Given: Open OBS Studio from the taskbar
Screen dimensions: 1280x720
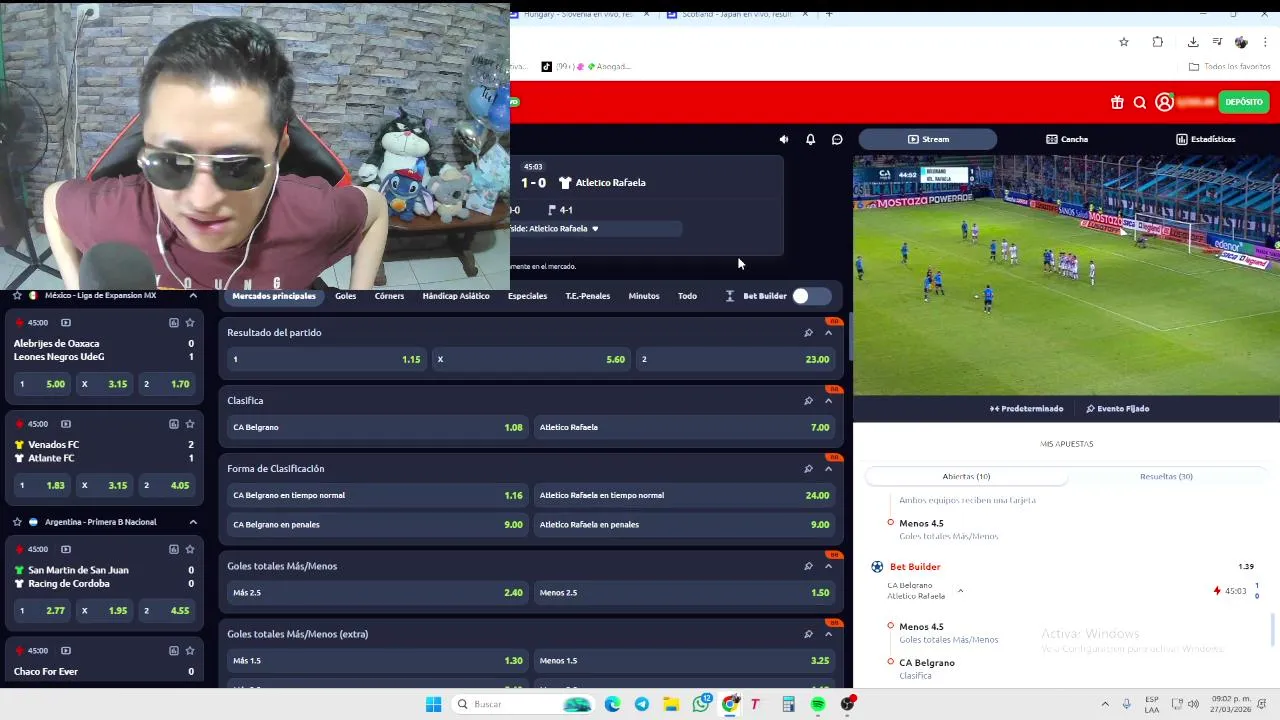Looking at the screenshot, I should pos(848,704).
